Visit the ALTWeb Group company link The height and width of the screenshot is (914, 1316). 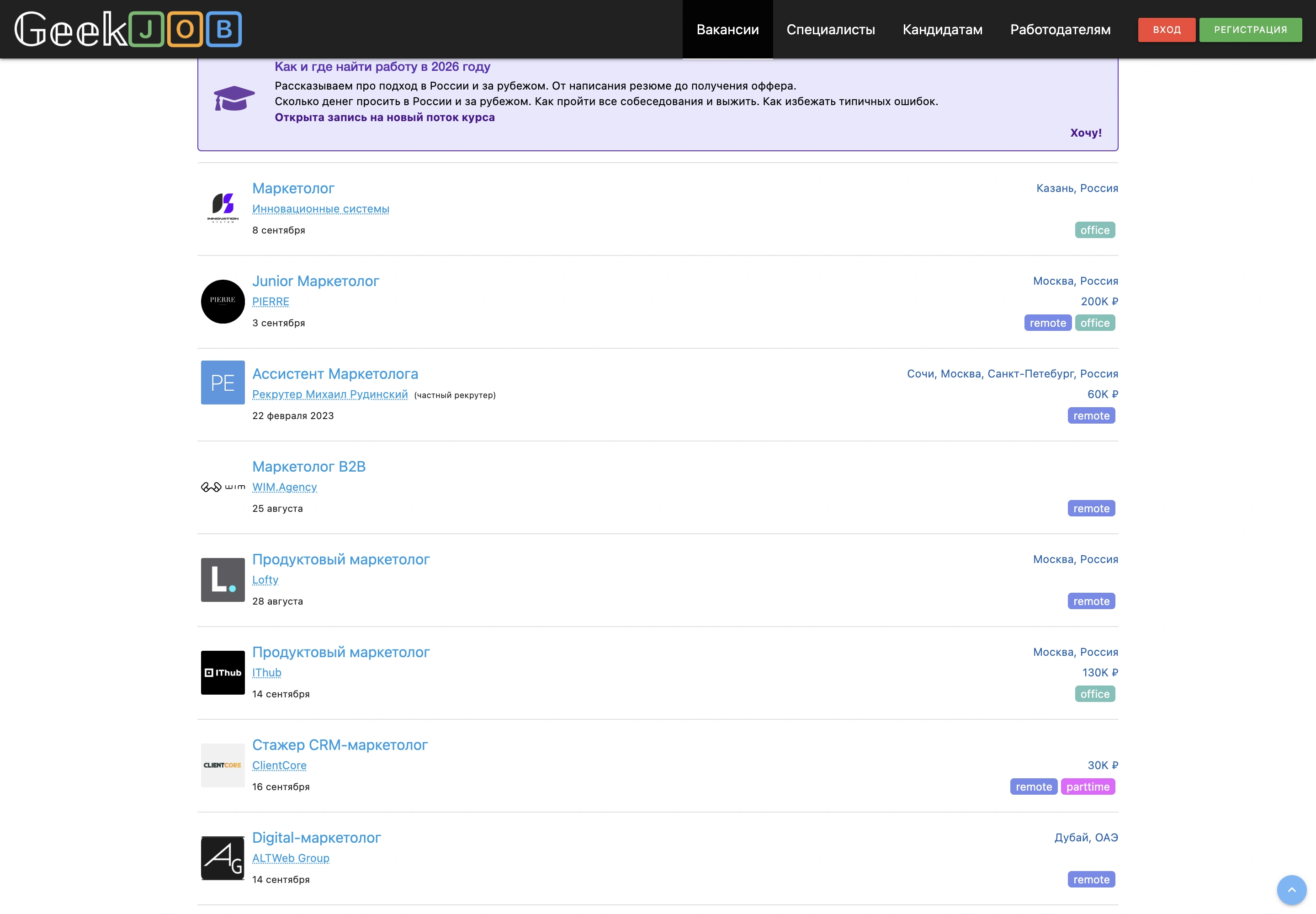tap(291, 858)
